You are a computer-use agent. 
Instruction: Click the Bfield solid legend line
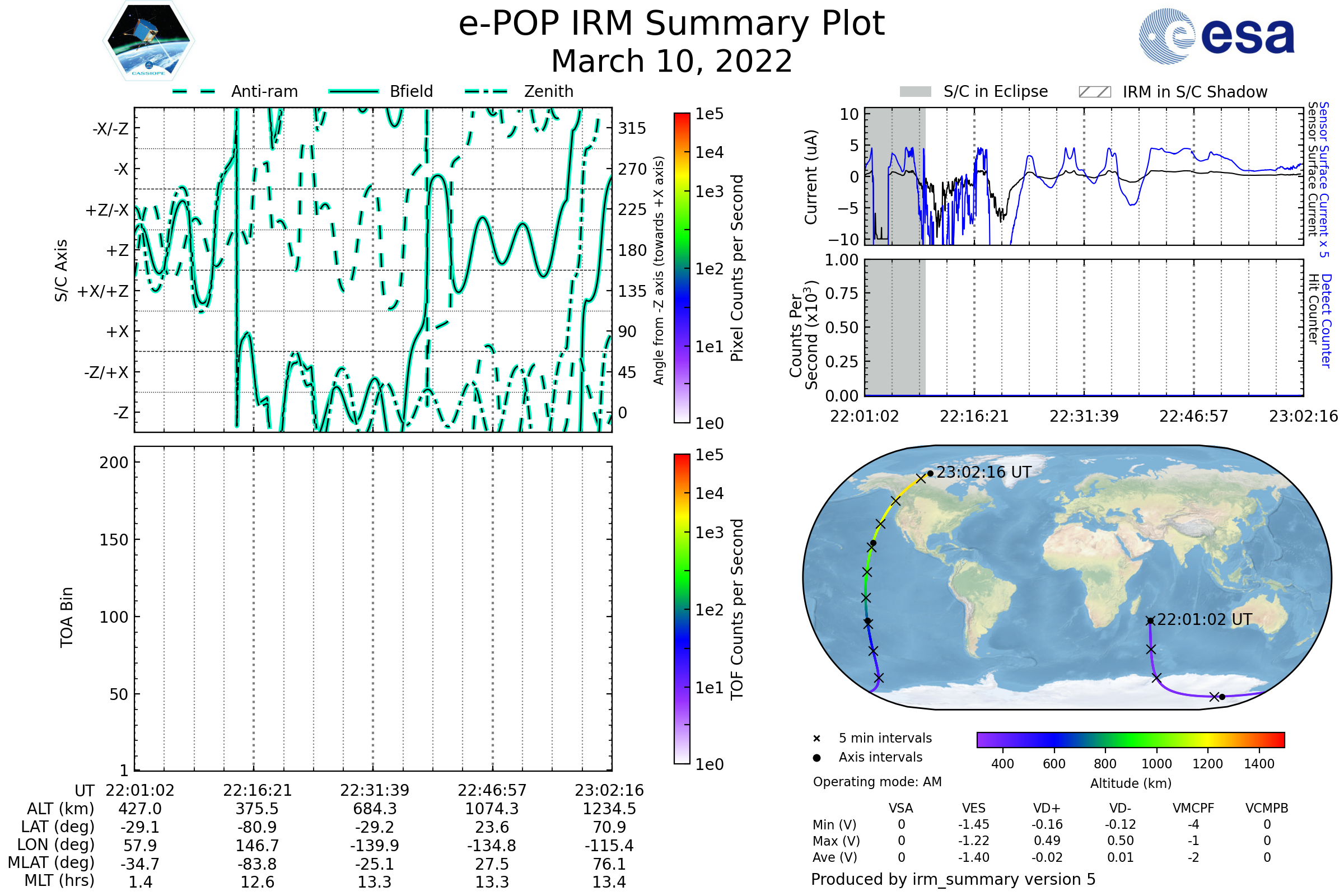[x=353, y=91]
